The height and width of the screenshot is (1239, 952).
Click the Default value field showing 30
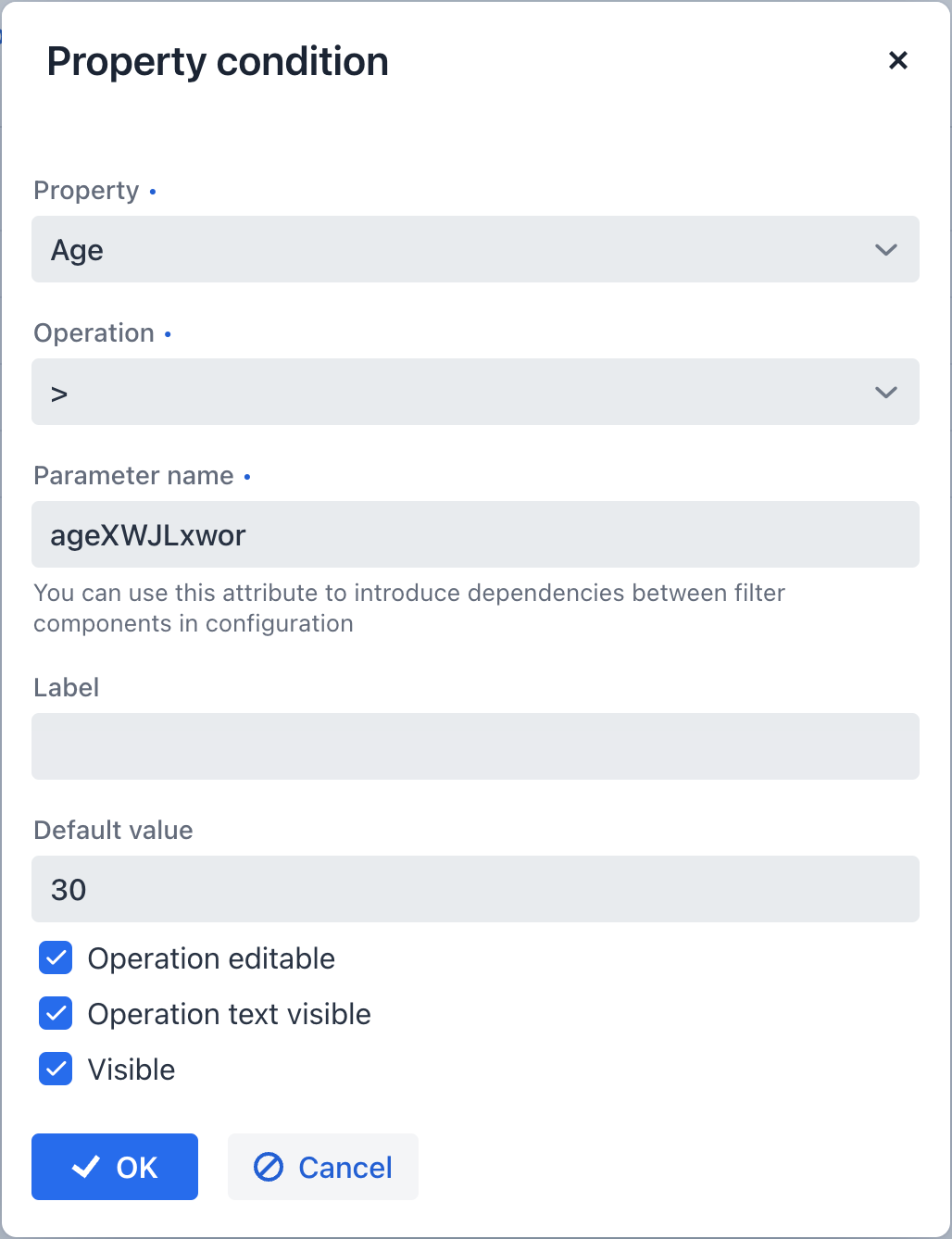(x=475, y=889)
